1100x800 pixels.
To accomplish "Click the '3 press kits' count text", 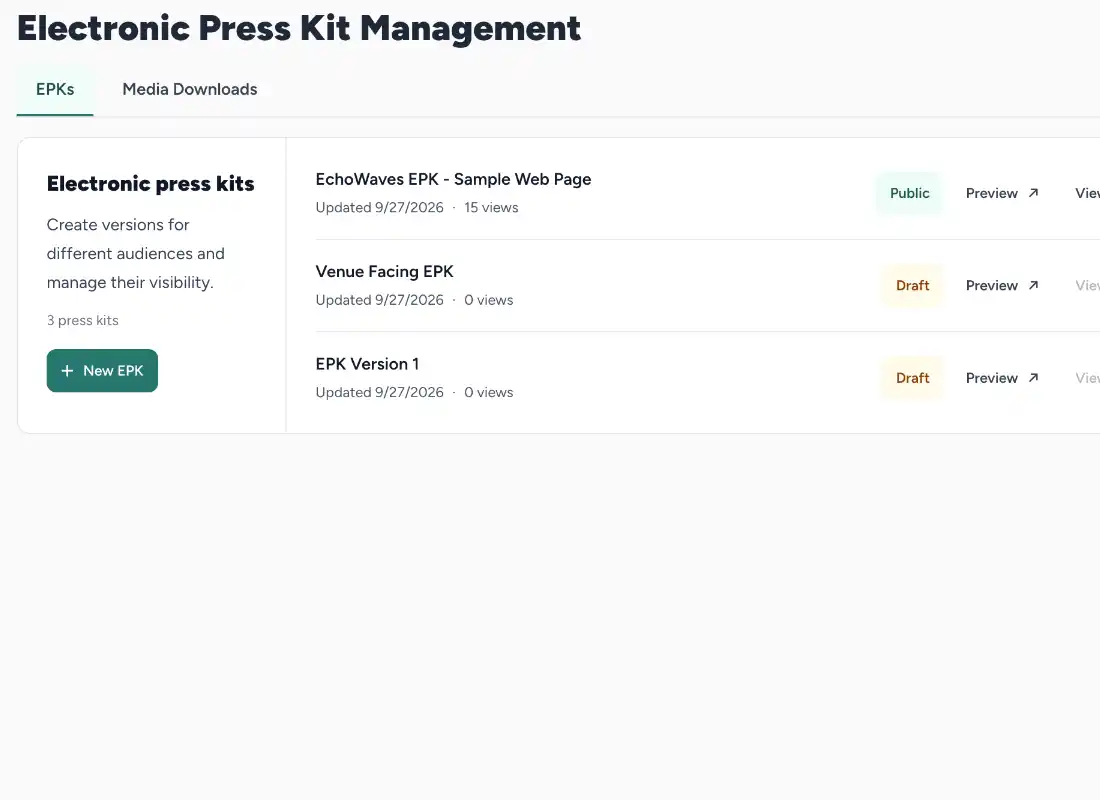I will coord(83,321).
